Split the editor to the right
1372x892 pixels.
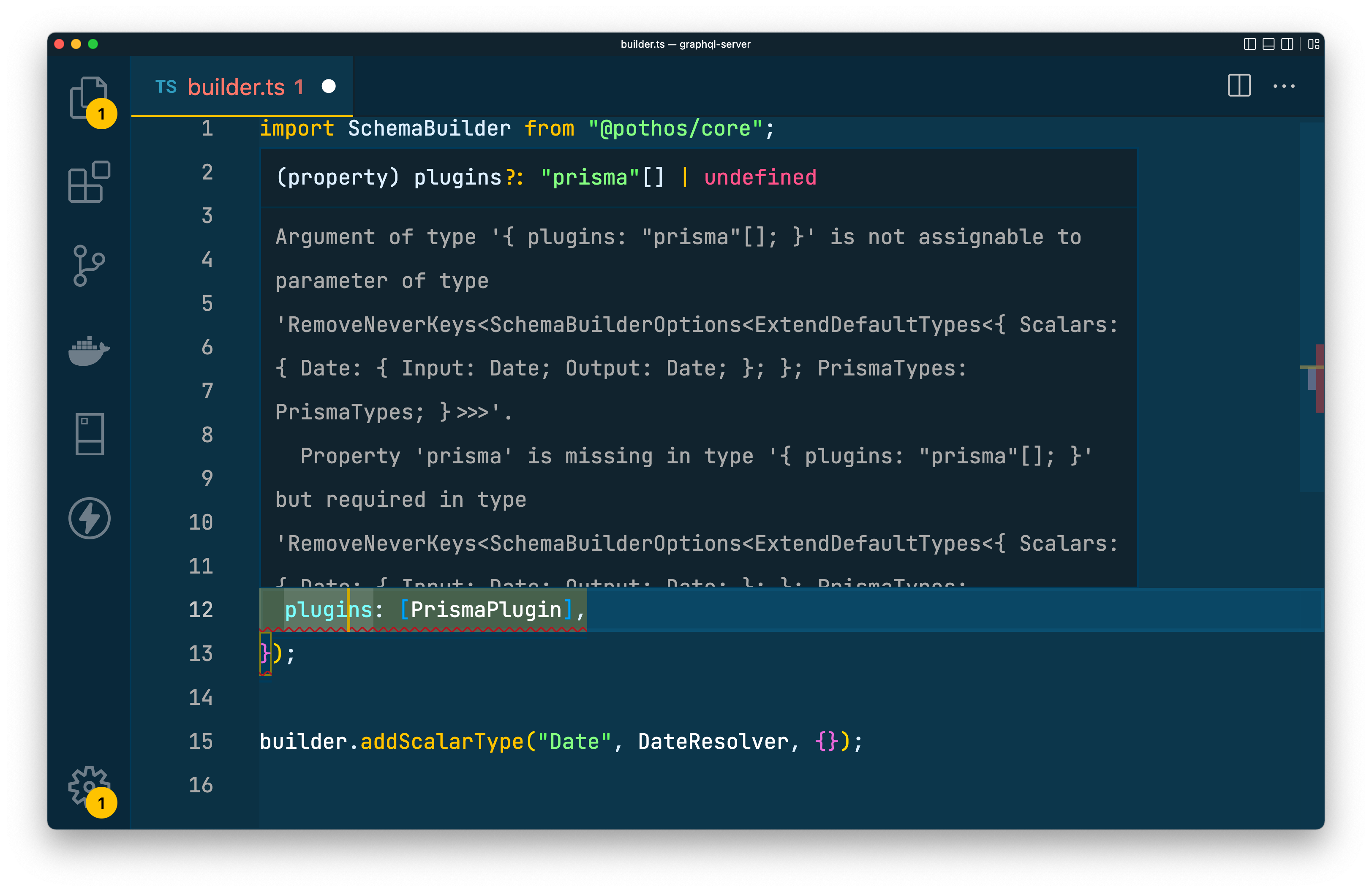1239,86
